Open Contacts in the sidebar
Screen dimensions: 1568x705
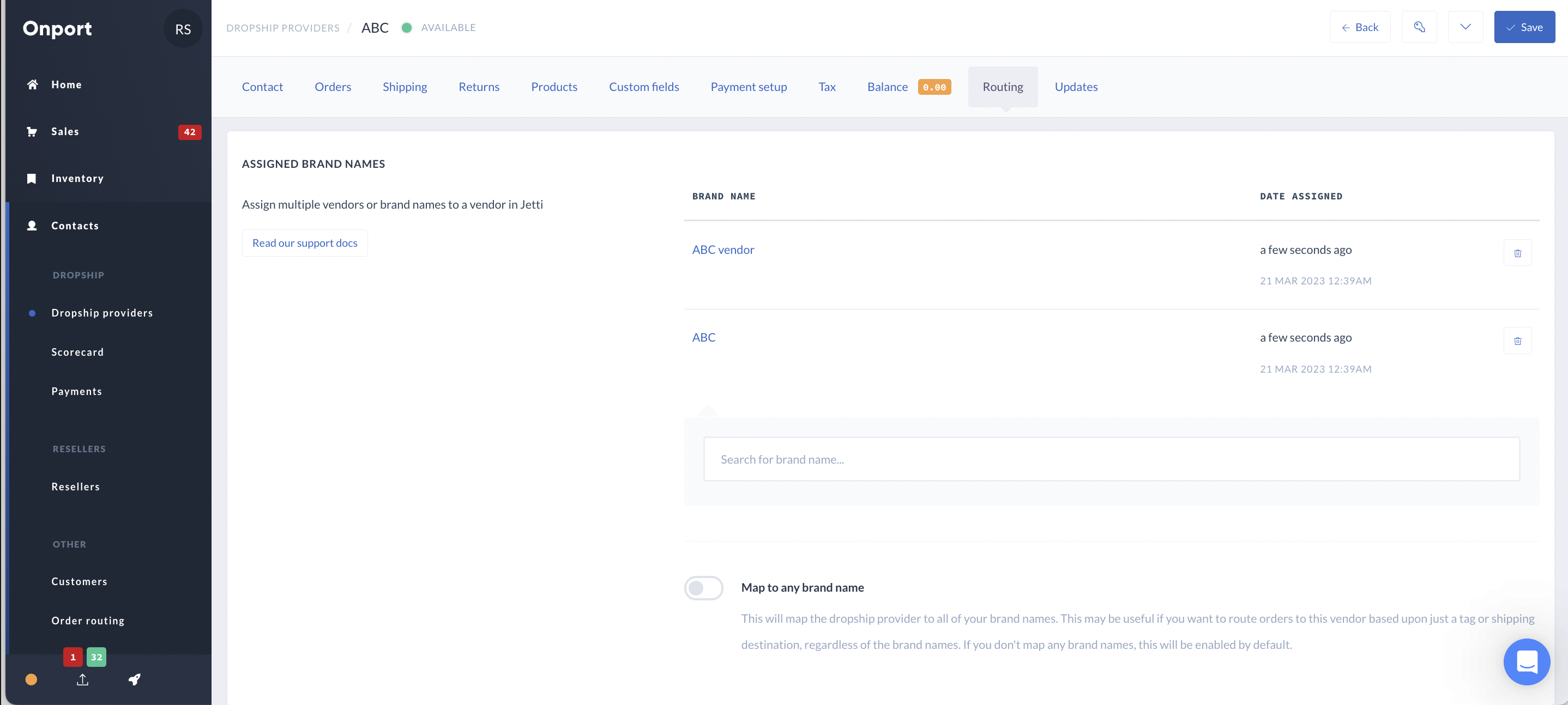pos(75,226)
